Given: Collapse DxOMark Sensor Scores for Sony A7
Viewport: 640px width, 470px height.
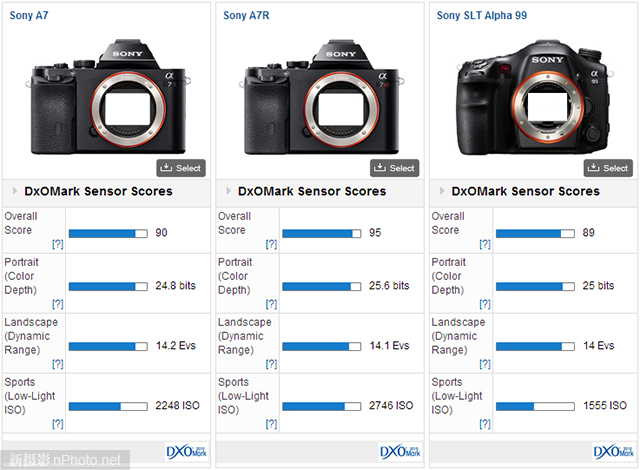Looking at the screenshot, I should click(15, 191).
